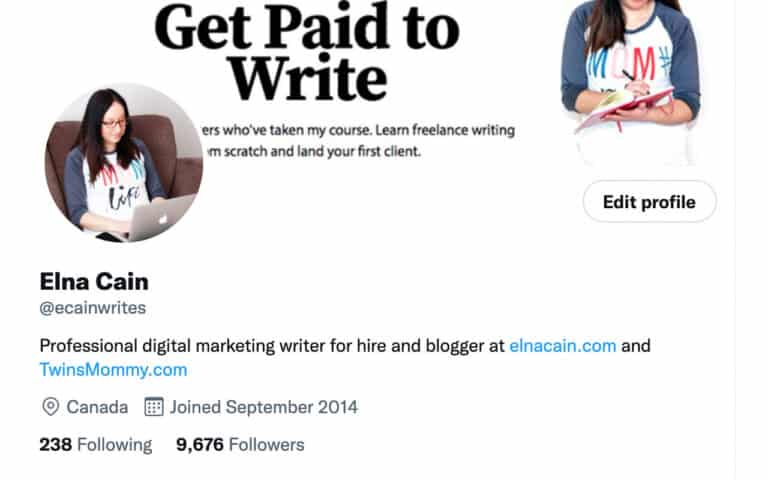This screenshot has height=480, width=768.
Task: Open the elnacain.com link in bio
Action: click(x=562, y=346)
